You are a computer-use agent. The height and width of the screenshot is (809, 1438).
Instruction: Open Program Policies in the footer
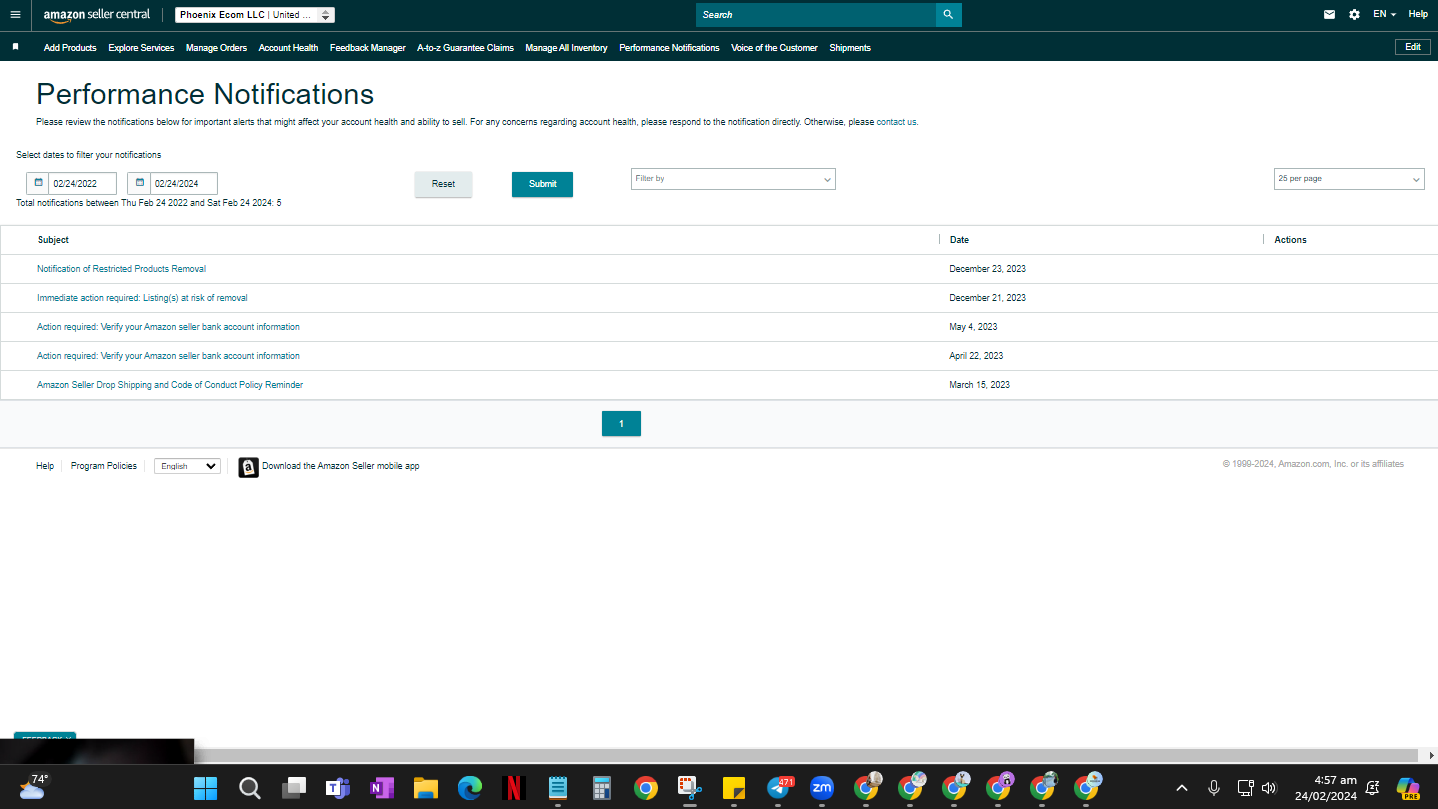pyautogui.click(x=104, y=466)
